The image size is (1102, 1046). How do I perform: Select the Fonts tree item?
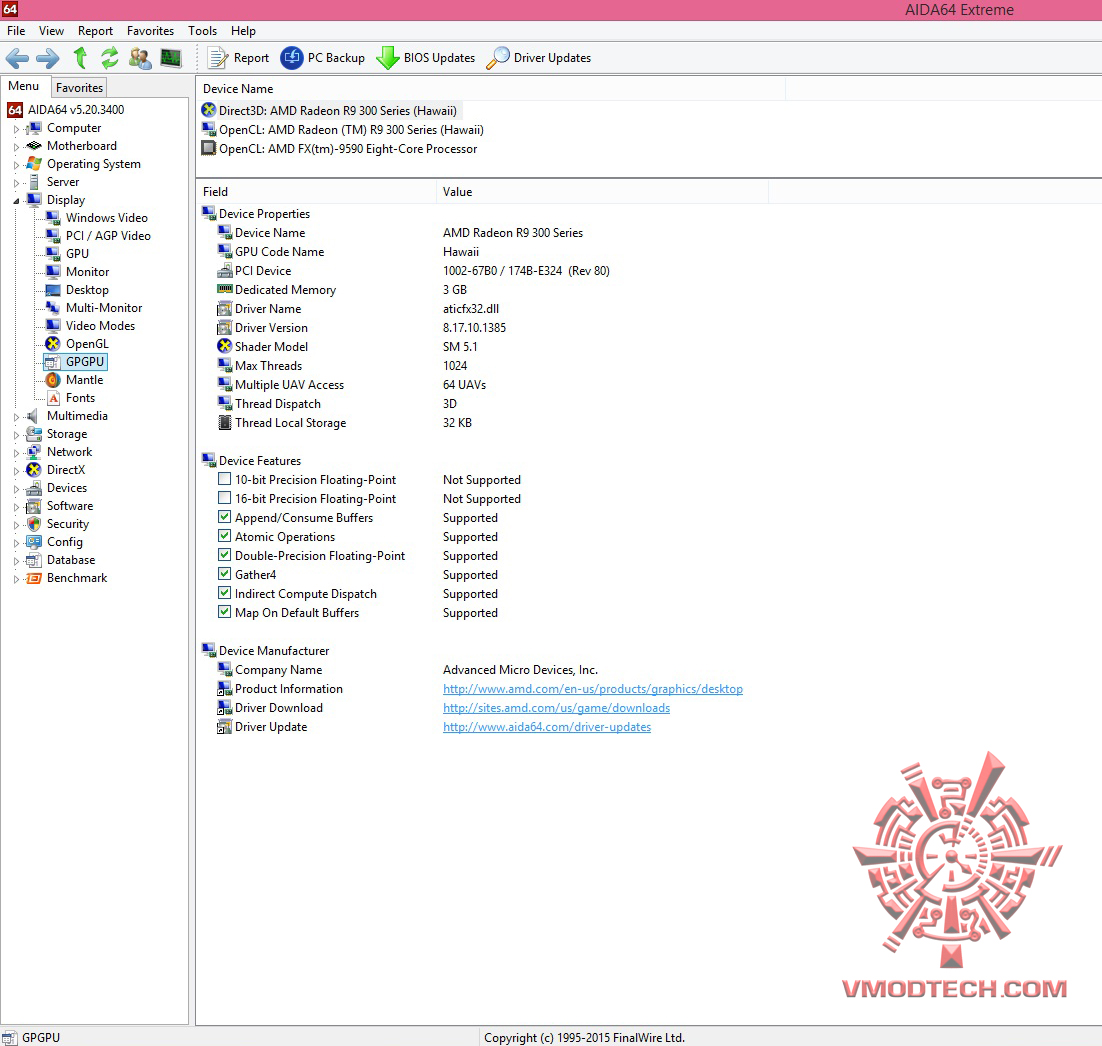80,398
